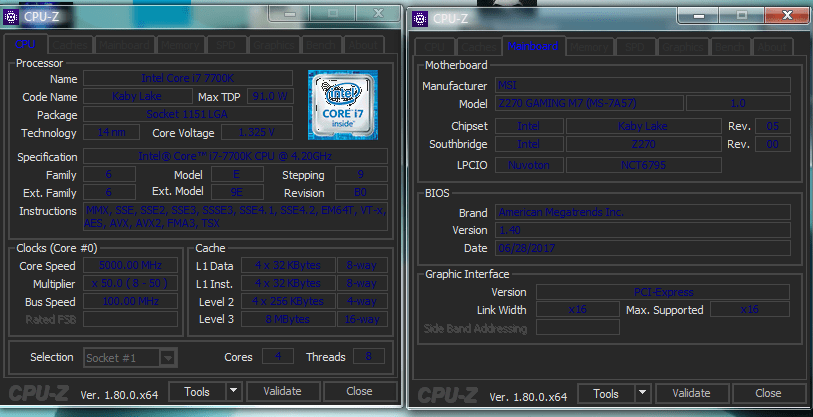
Task: Click Close button in right CPU-Z window
Action: click(768, 393)
